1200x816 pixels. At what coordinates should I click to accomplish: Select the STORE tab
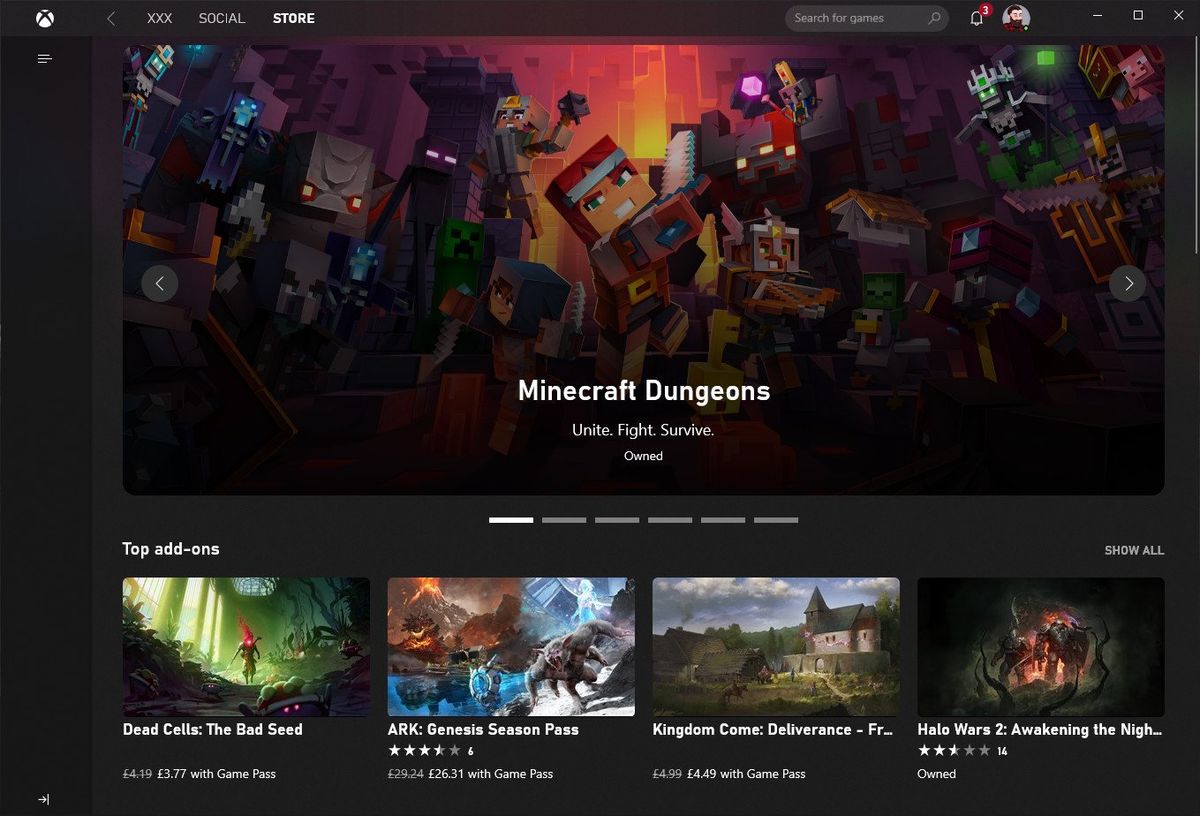[293, 18]
